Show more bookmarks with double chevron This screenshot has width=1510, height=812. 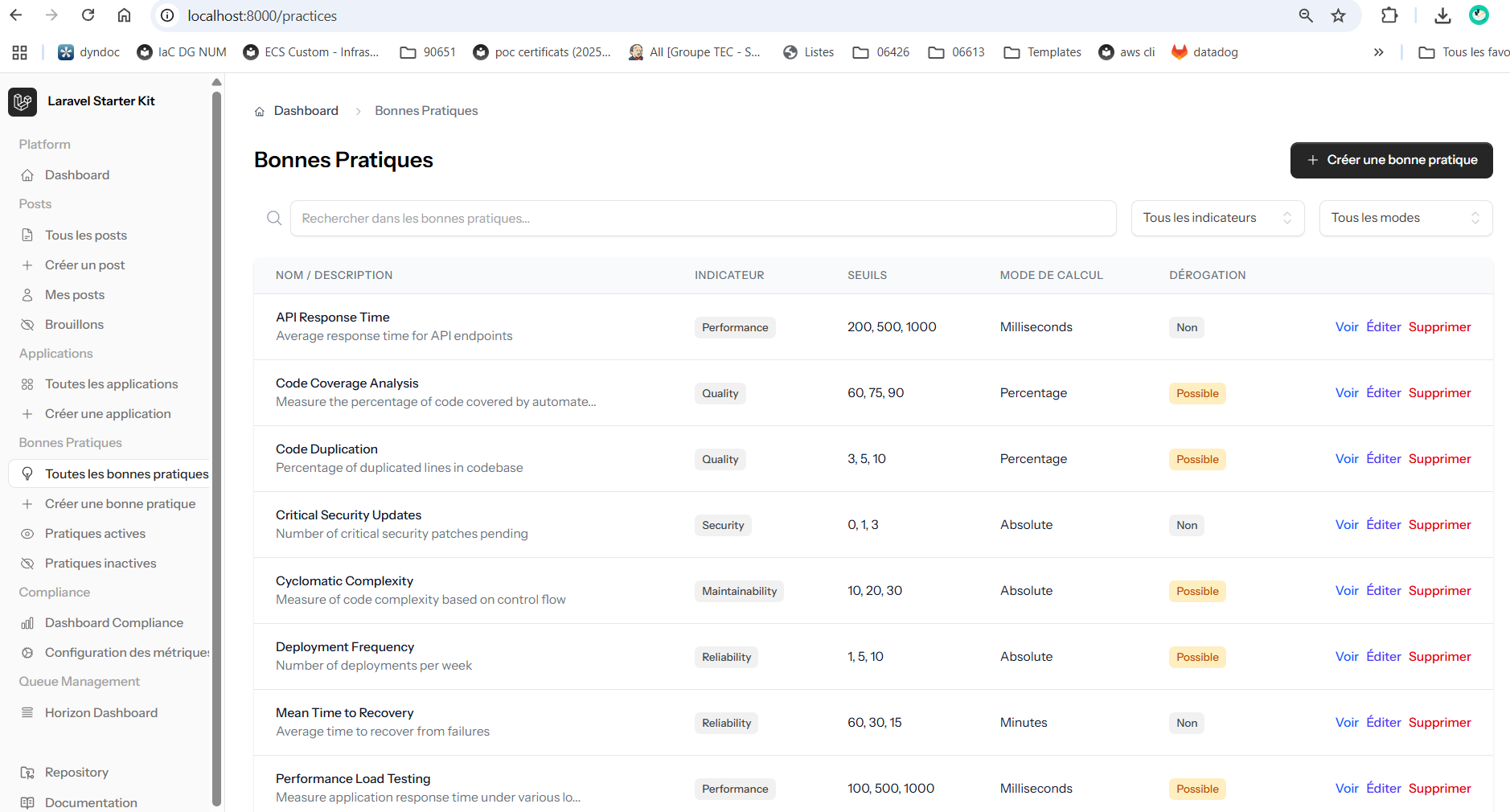pyautogui.click(x=1378, y=52)
